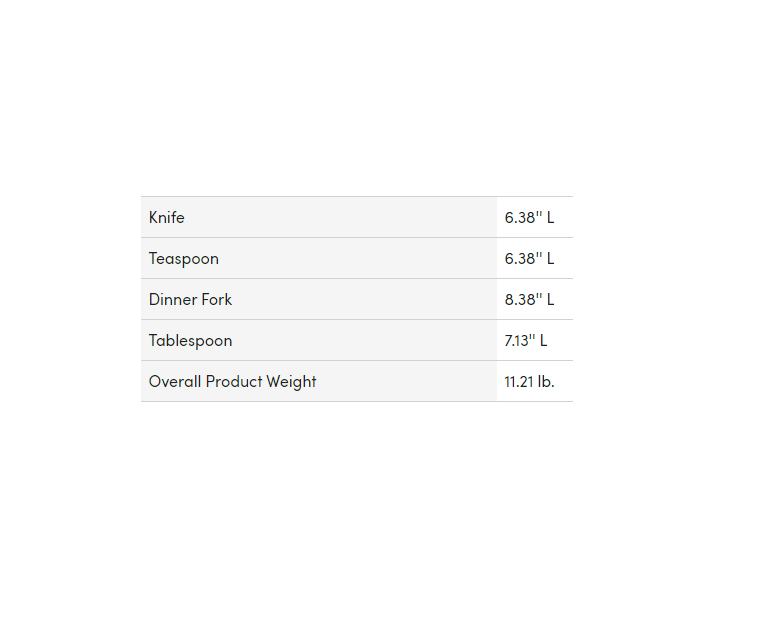Select the 8.38 Dinner Fork length number
Screen dimensions: 779x636
coord(521,300)
